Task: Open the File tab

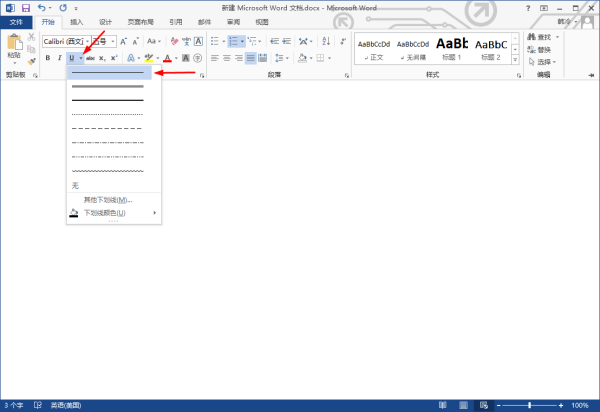Action: click(x=16, y=22)
